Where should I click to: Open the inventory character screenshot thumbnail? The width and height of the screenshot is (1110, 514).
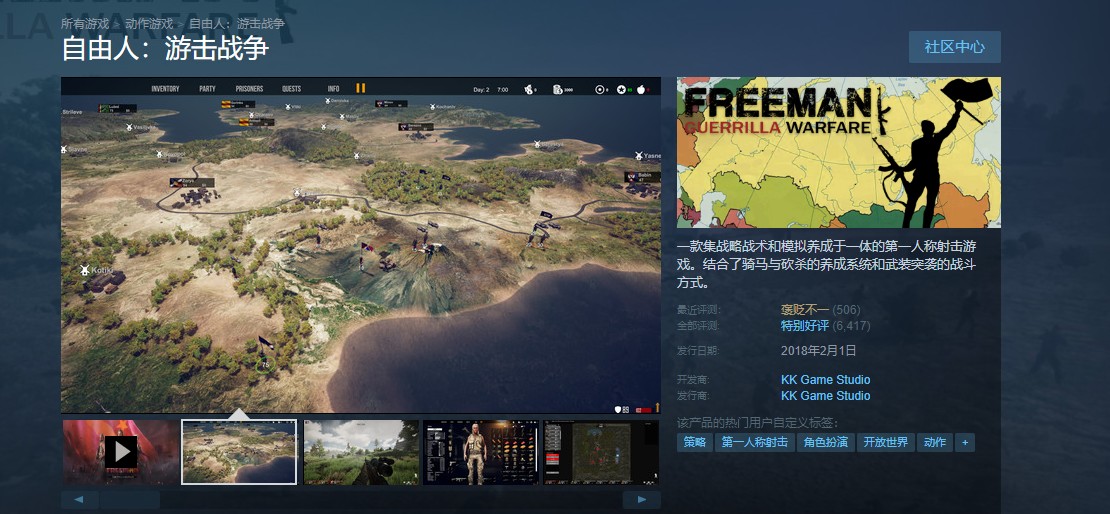pyautogui.click(x=481, y=452)
